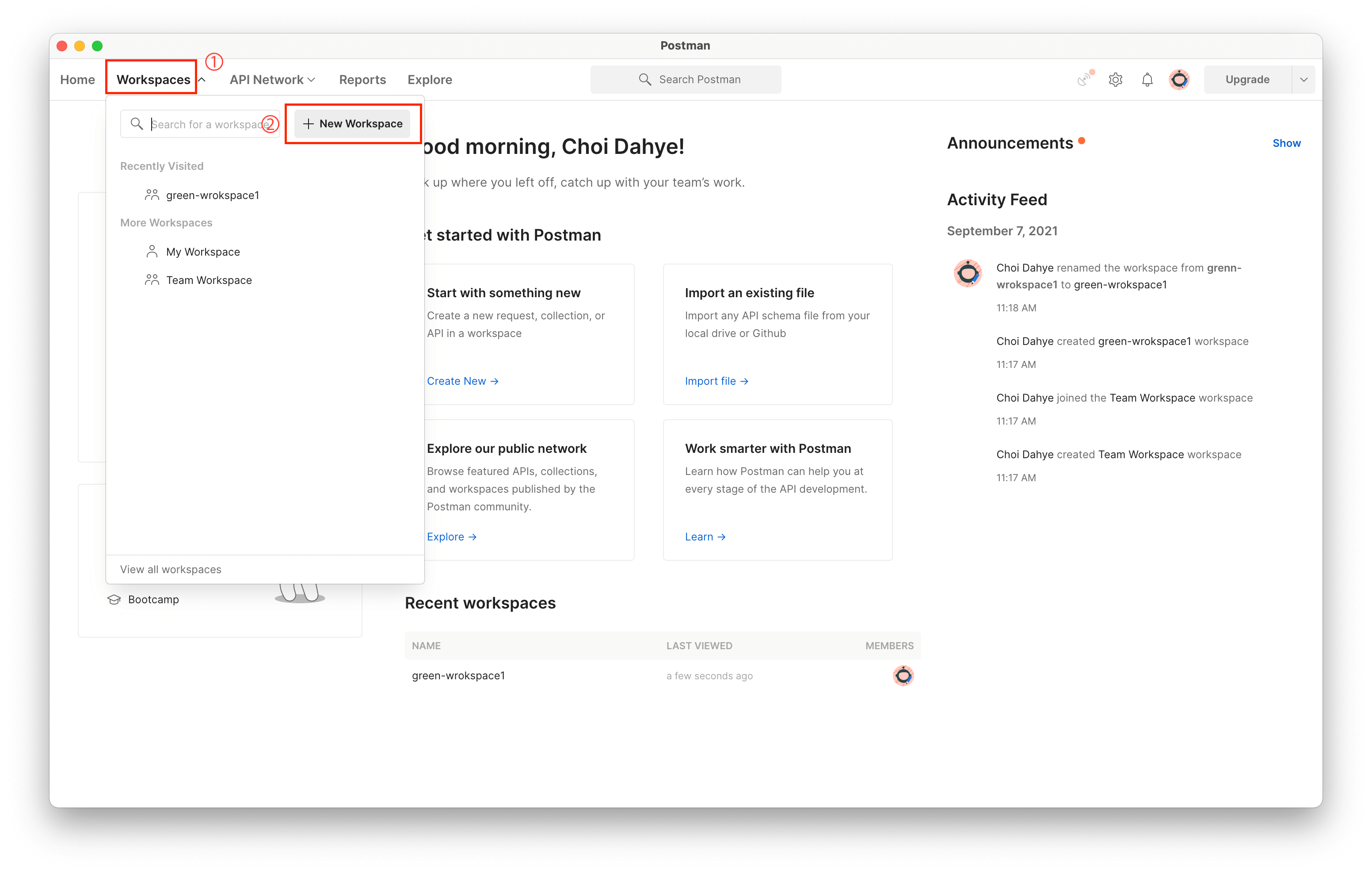Screen dimensions: 1372x873
Task: Click the 'Recently Visited' section label
Action: (x=161, y=166)
